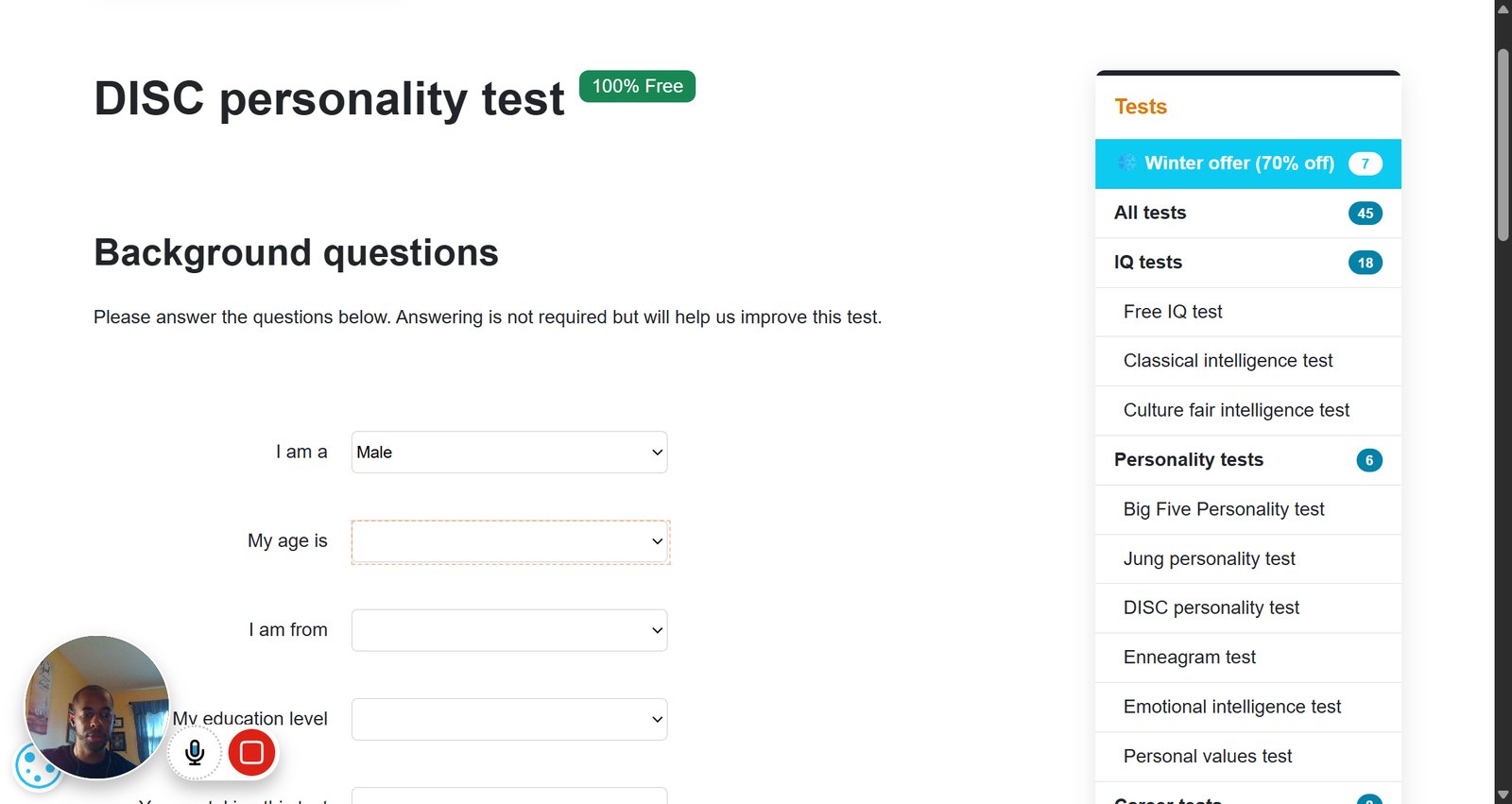
Task: Open the cookie settings icon
Action: (x=37, y=767)
